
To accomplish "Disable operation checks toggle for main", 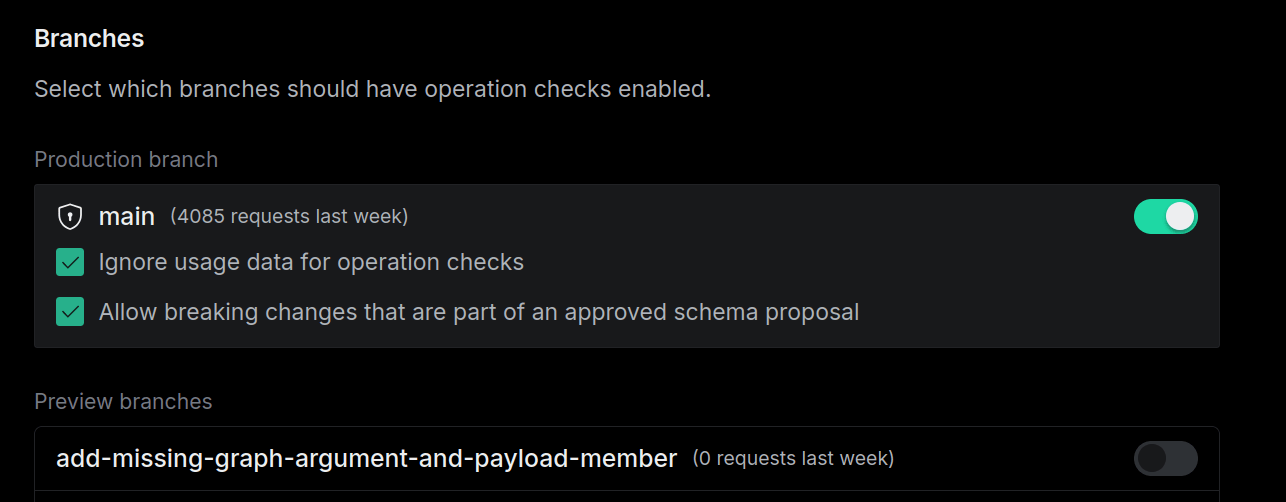I will tap(1165, 216).
